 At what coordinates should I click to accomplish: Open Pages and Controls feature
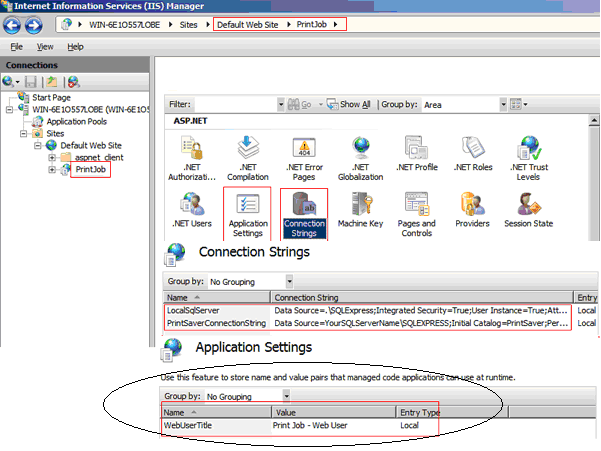pos(417,215)
